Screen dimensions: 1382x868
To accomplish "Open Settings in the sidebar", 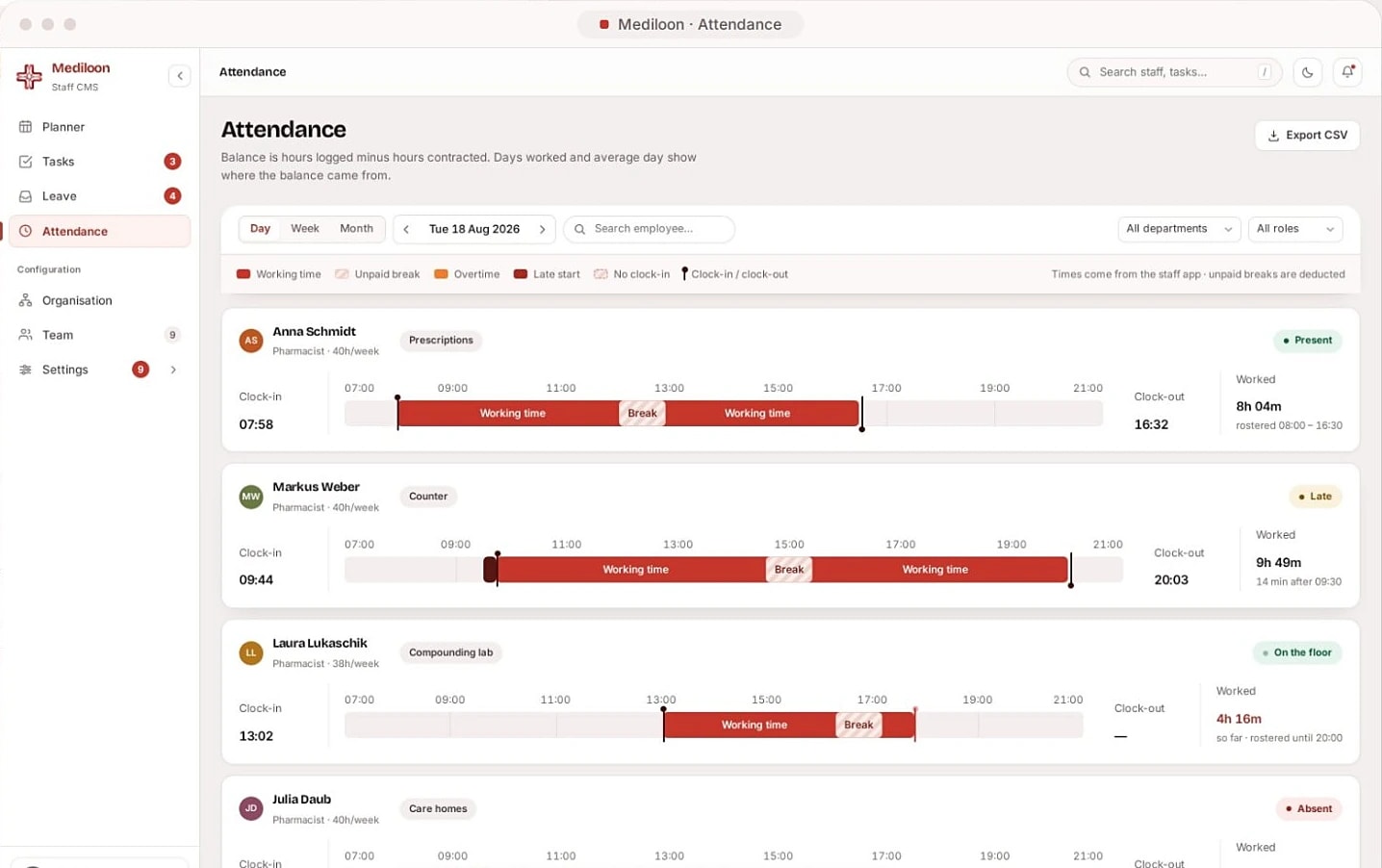I will (x=100, y=370).
